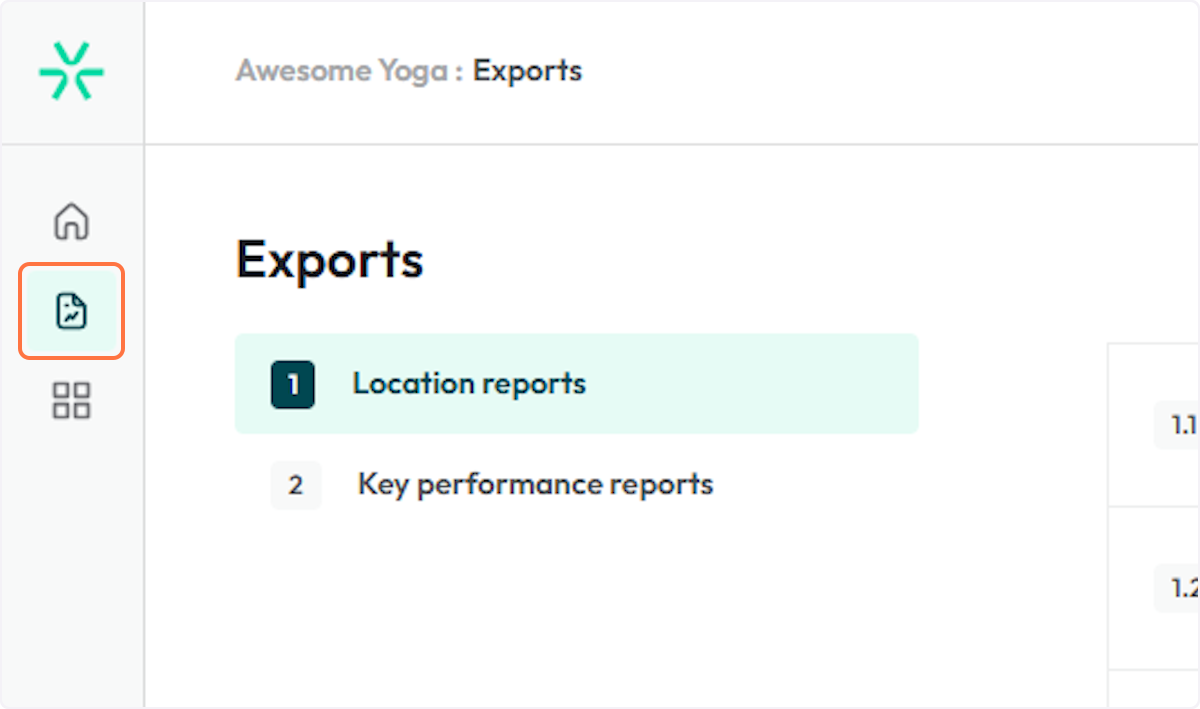Open Home from the sidebar

tap(71, 221)
